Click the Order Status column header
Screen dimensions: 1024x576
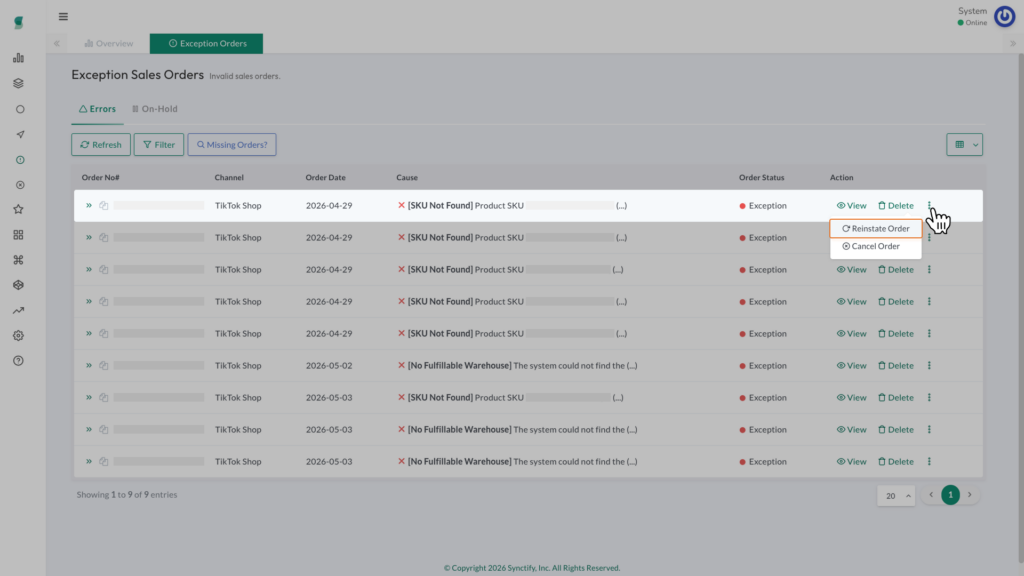coord(761,178)
